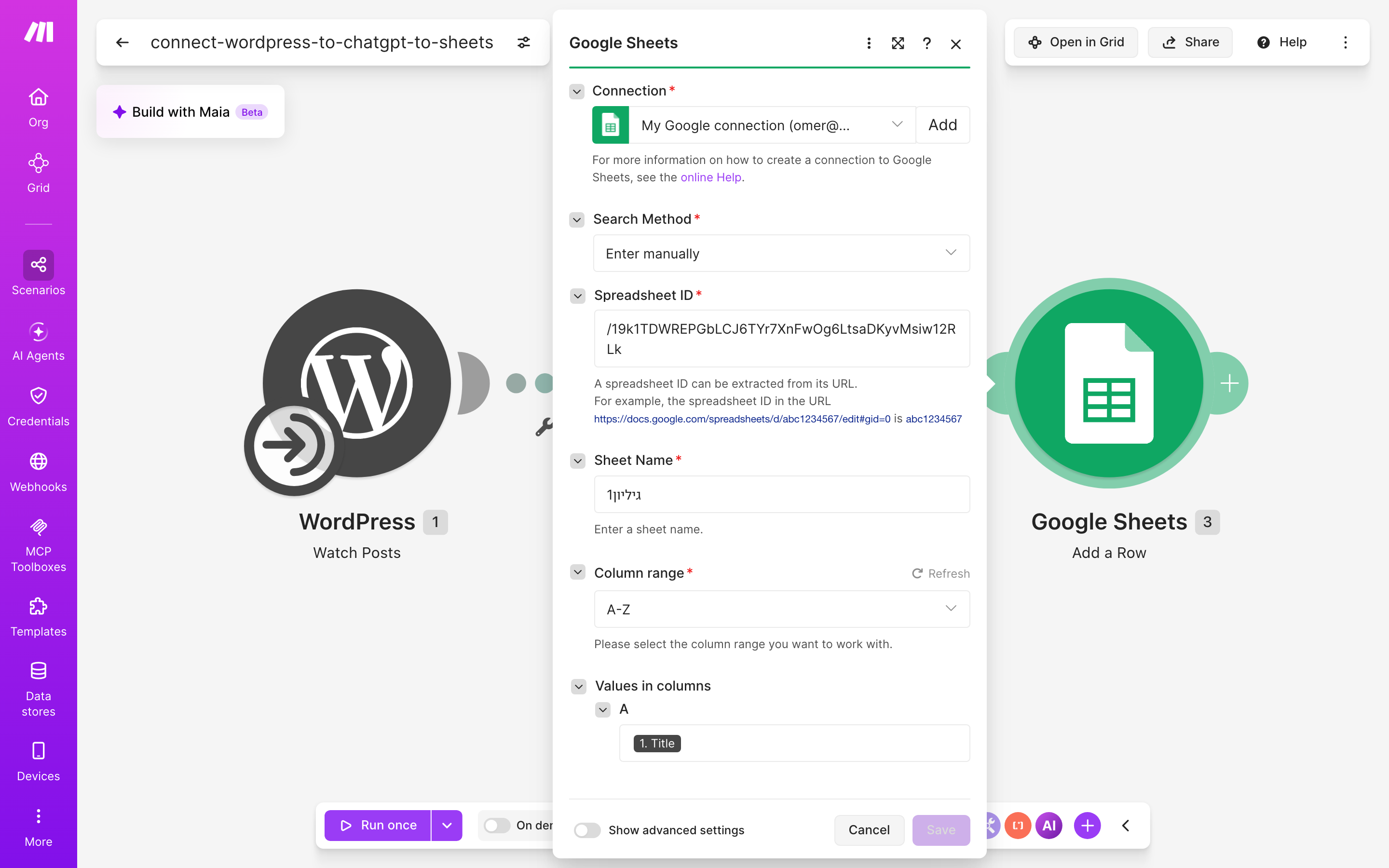Viewport: 1389px width, 868px height.
Task: Open help for the Google Sheets module
Action: (926, 43)
